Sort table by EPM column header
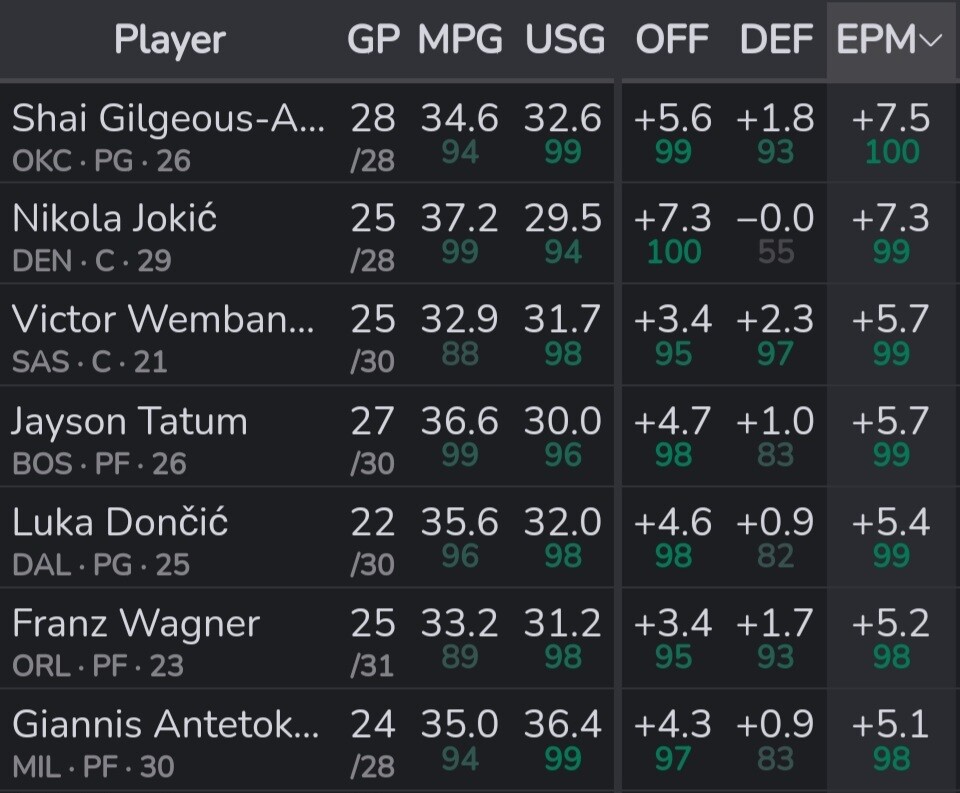This screenshot has width=960, height=793. pyautogui.click(x=876, y=40)
